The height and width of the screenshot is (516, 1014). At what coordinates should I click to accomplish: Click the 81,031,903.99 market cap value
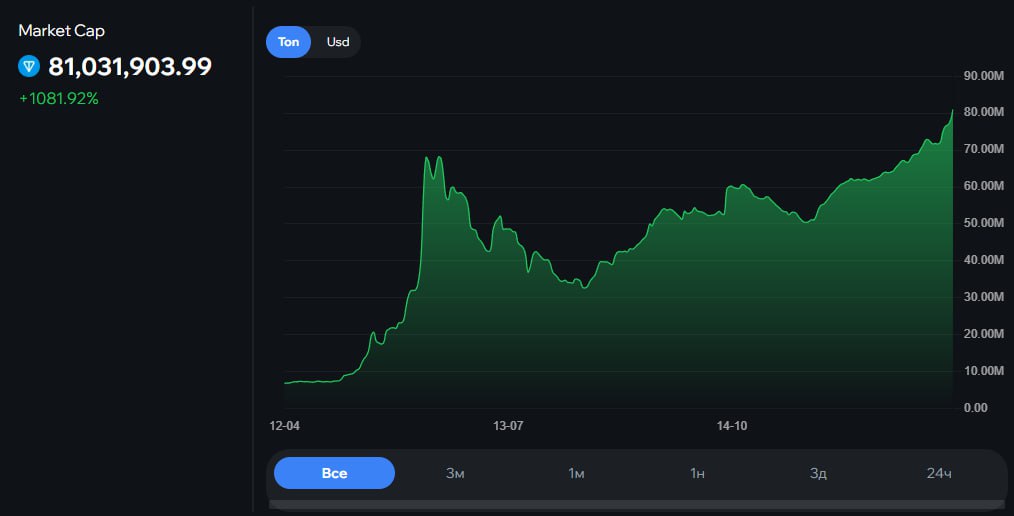tap(130, 67)
